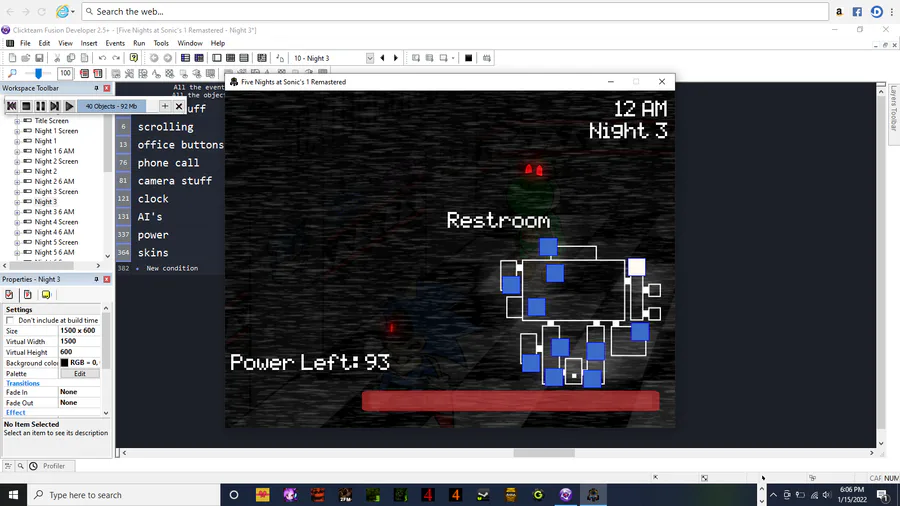The width and height of the screenshot is (900, 506).
Task: Select the 'camera stuff' event group
Action: pos(174,181)
